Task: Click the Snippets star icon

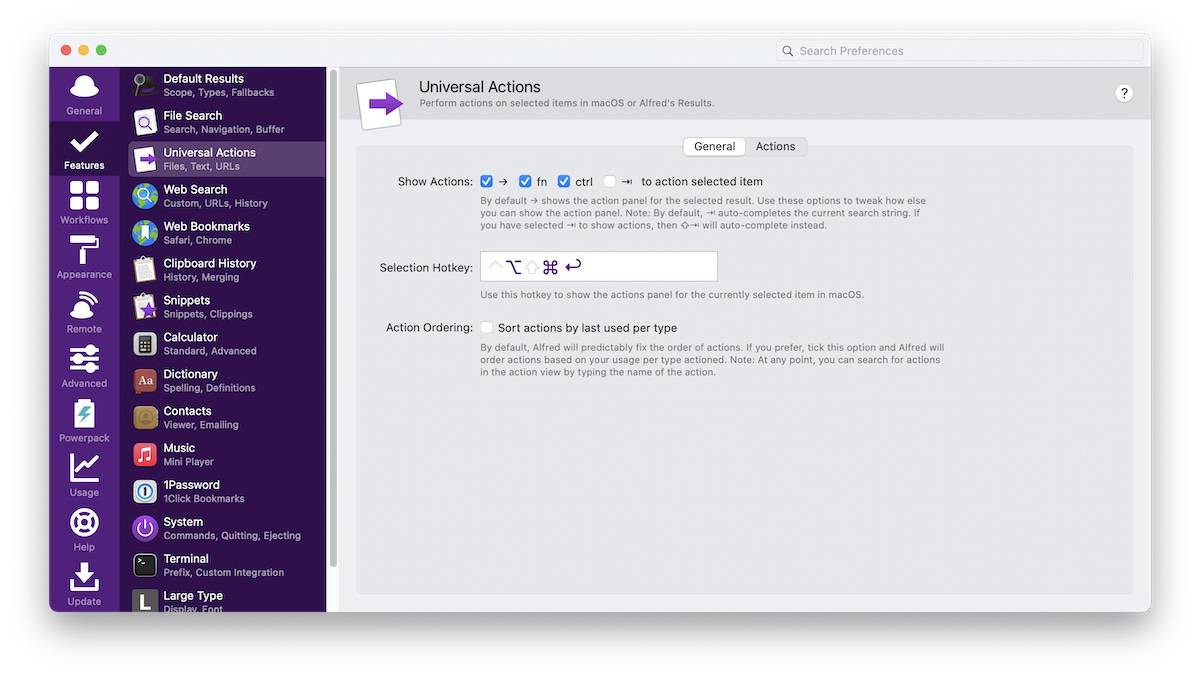Action: coord(145,307)
